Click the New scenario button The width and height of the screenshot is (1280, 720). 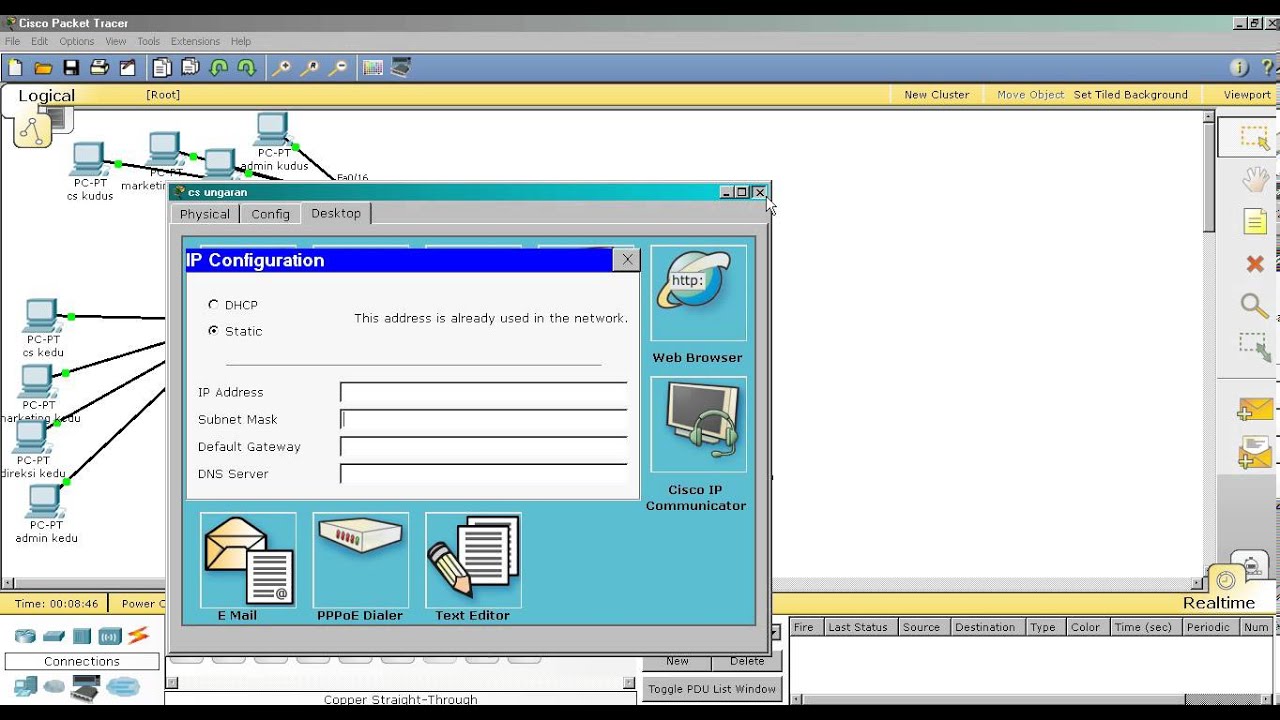(x=677, y=661)
